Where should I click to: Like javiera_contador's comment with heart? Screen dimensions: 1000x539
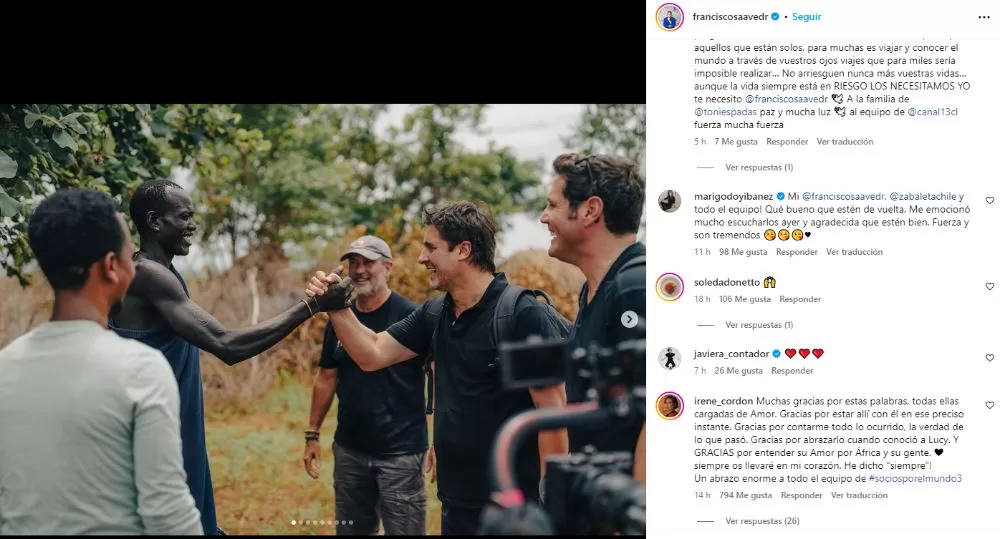click(990, 357)
